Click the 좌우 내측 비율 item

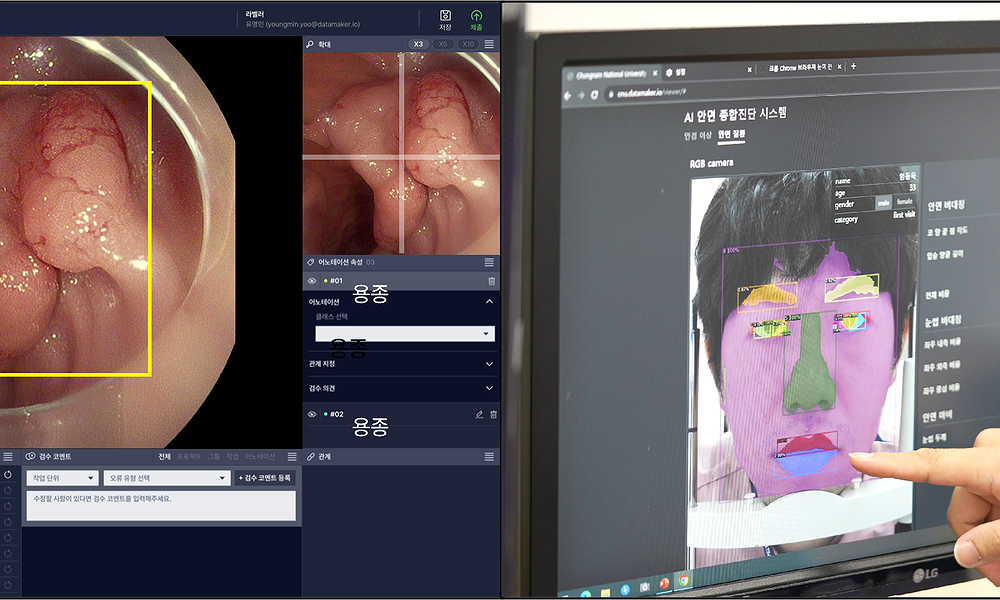click(x=942, y=344)
